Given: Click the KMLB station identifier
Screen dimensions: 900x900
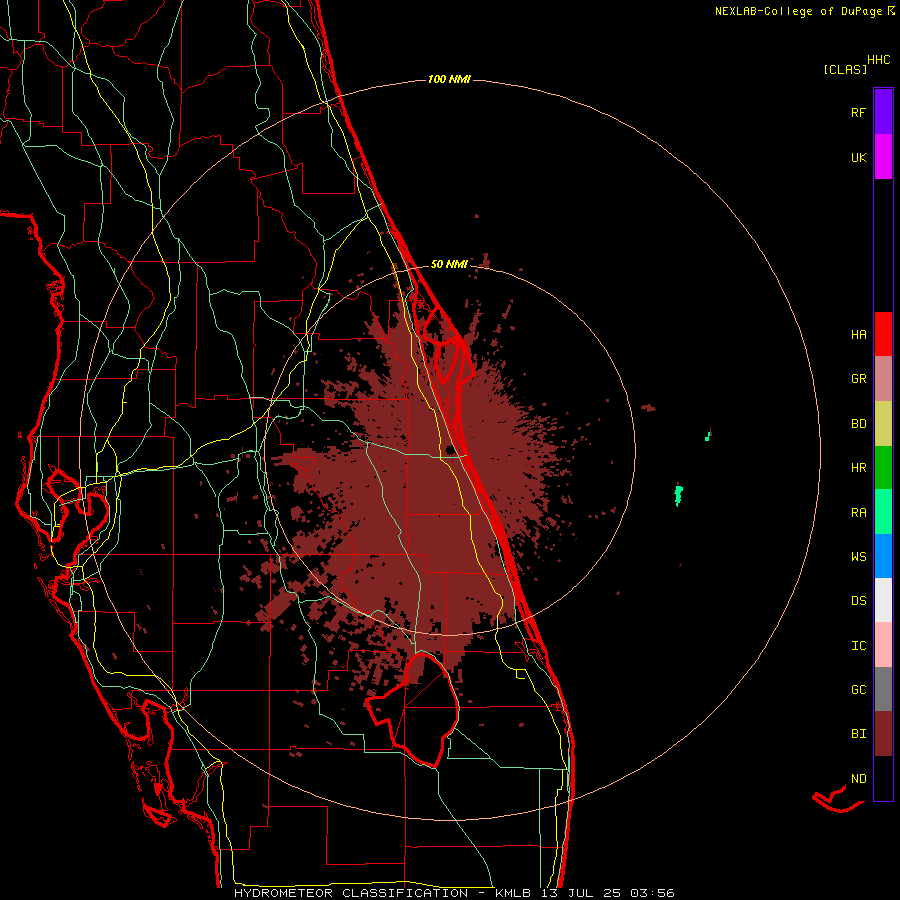Looking at the screenshot, I should [x=513, y=893].
